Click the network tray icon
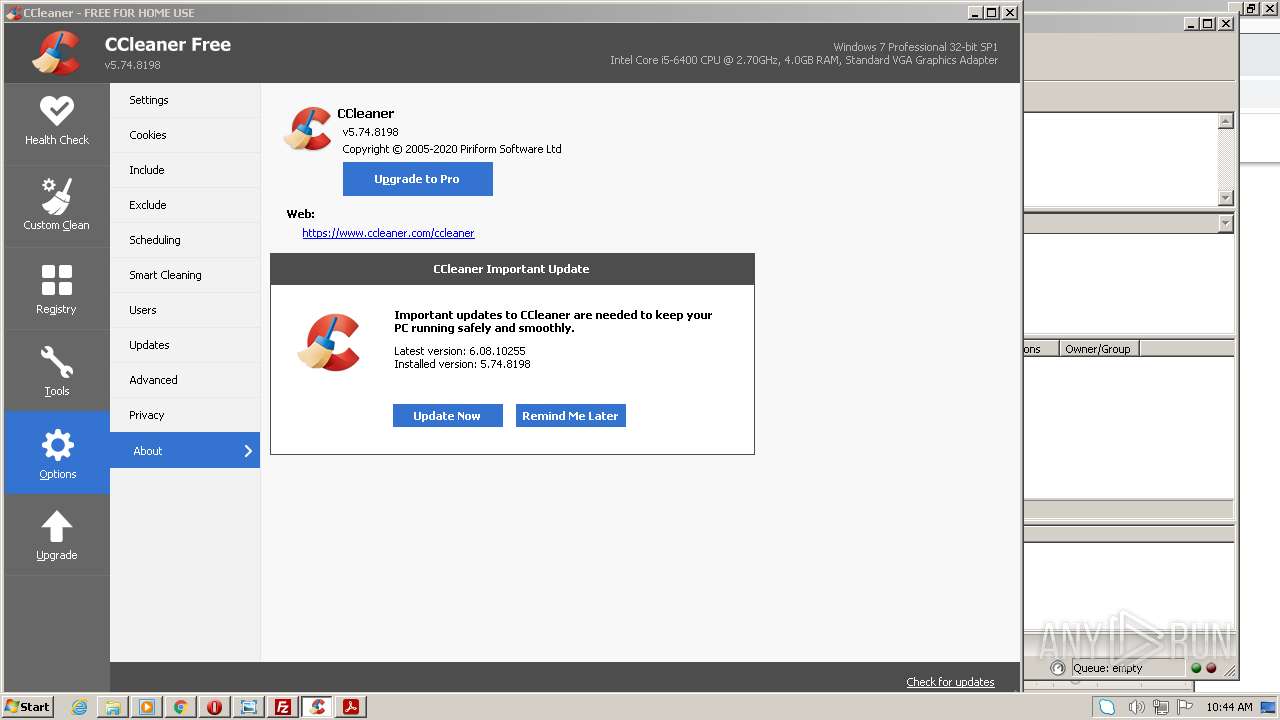 pos(1160,707)
